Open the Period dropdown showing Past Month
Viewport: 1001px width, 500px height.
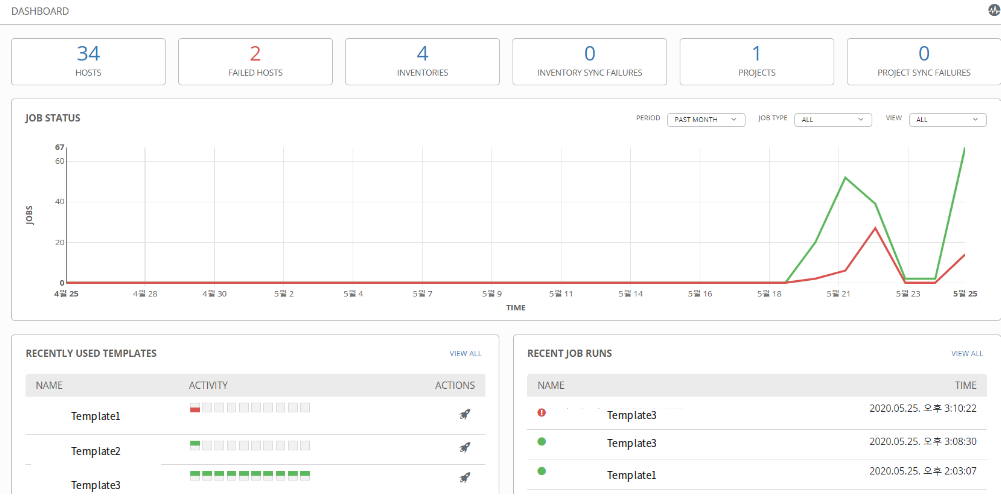(706, 119)
